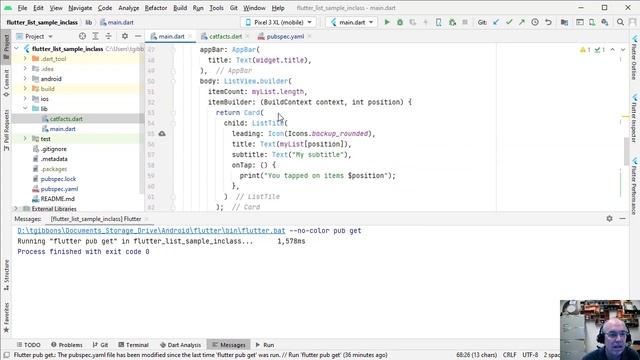Toggle the Favorites tool window side tab
This screenshot has height=360, width=640.
click(6, 318)
